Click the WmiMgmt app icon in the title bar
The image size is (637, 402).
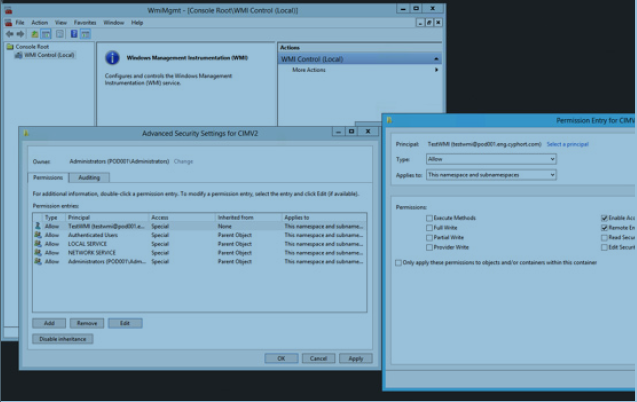(9, 10)
